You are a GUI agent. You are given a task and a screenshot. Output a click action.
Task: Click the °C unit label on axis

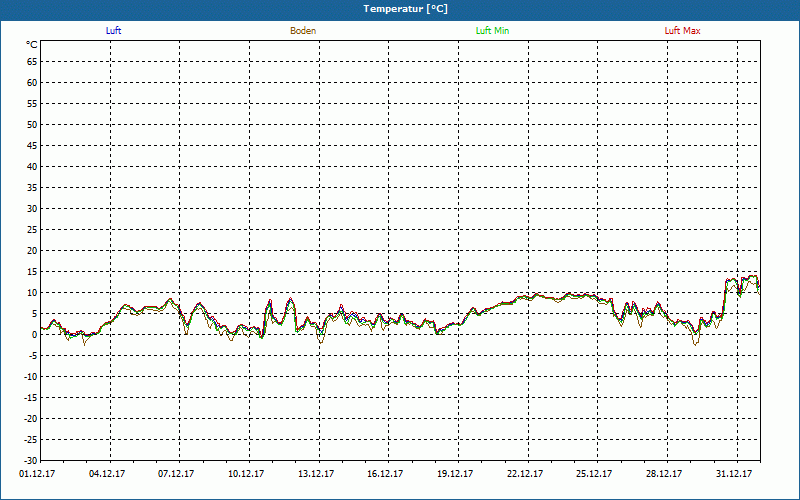[x=32, y=45]
